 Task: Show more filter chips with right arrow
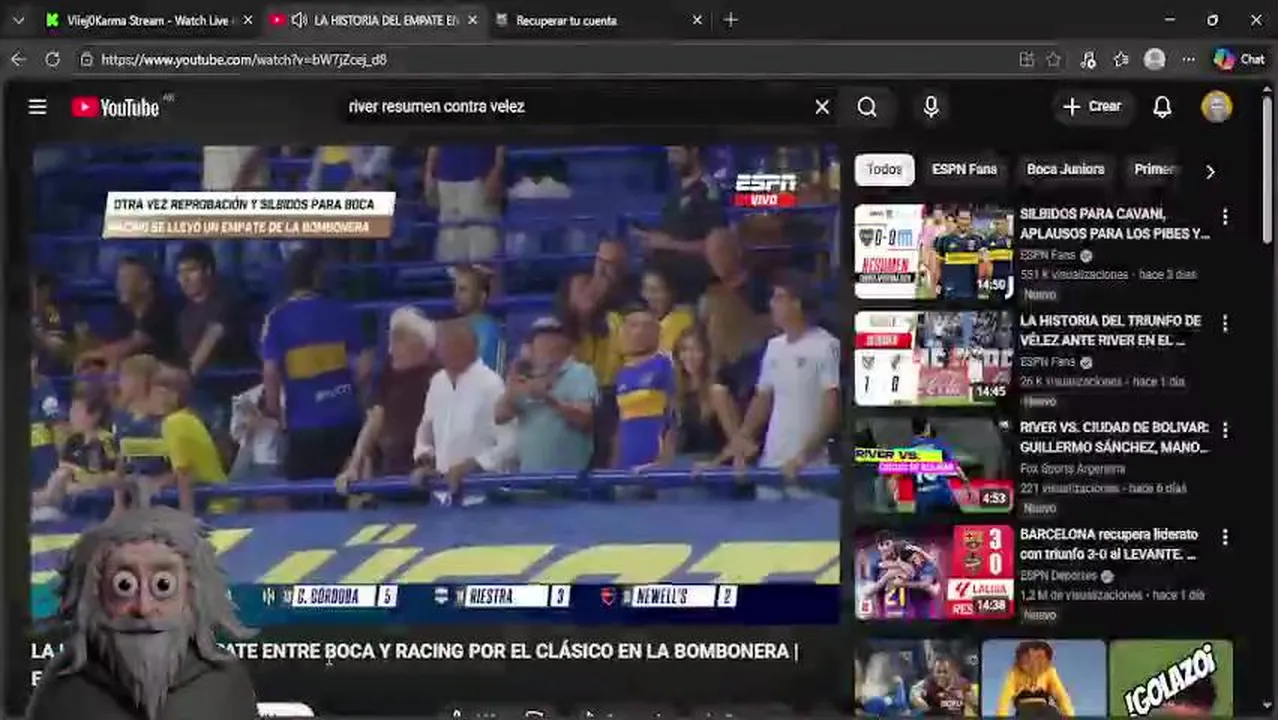click(x=1210, y=171)
